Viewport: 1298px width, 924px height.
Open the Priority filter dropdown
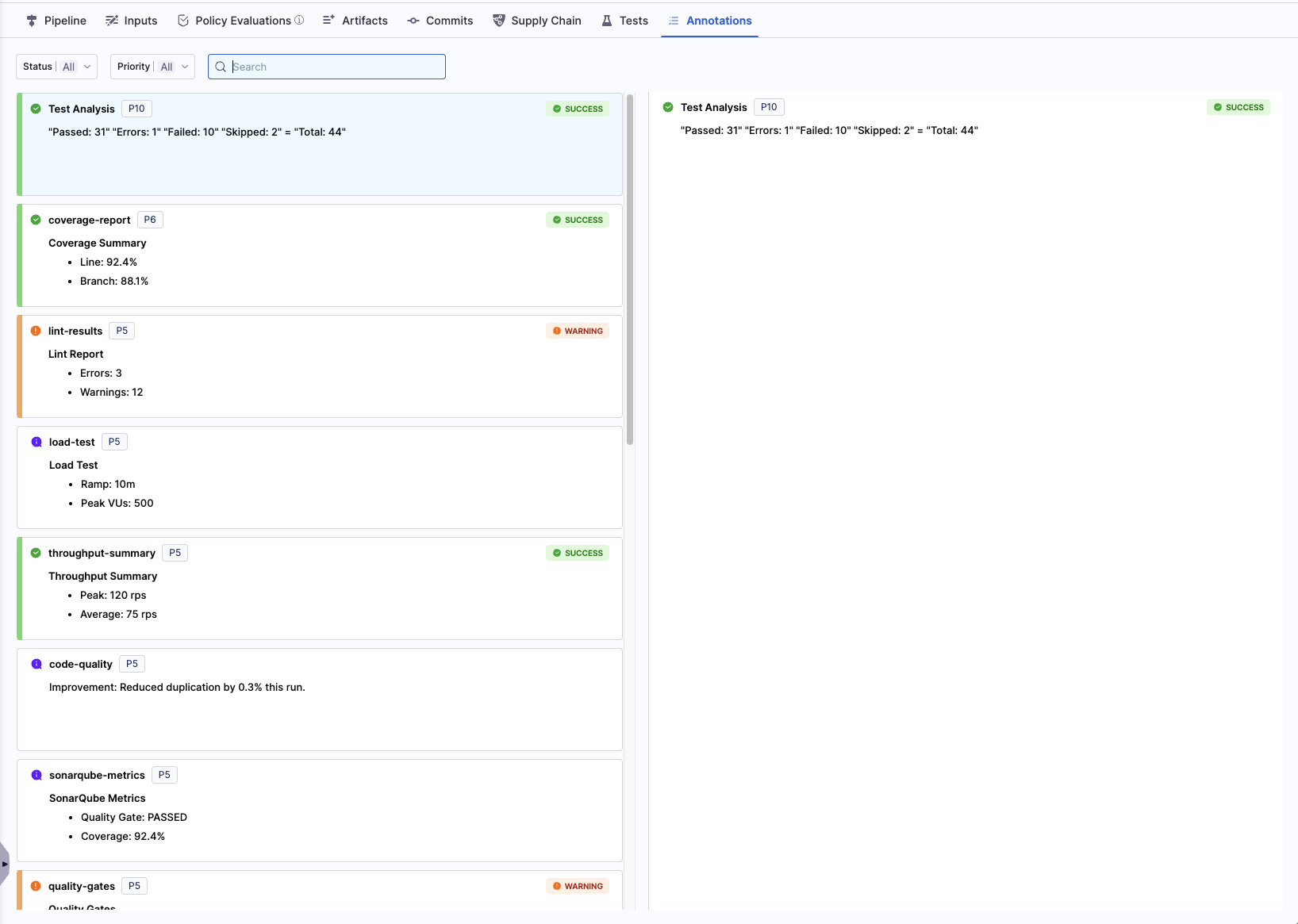152,67
